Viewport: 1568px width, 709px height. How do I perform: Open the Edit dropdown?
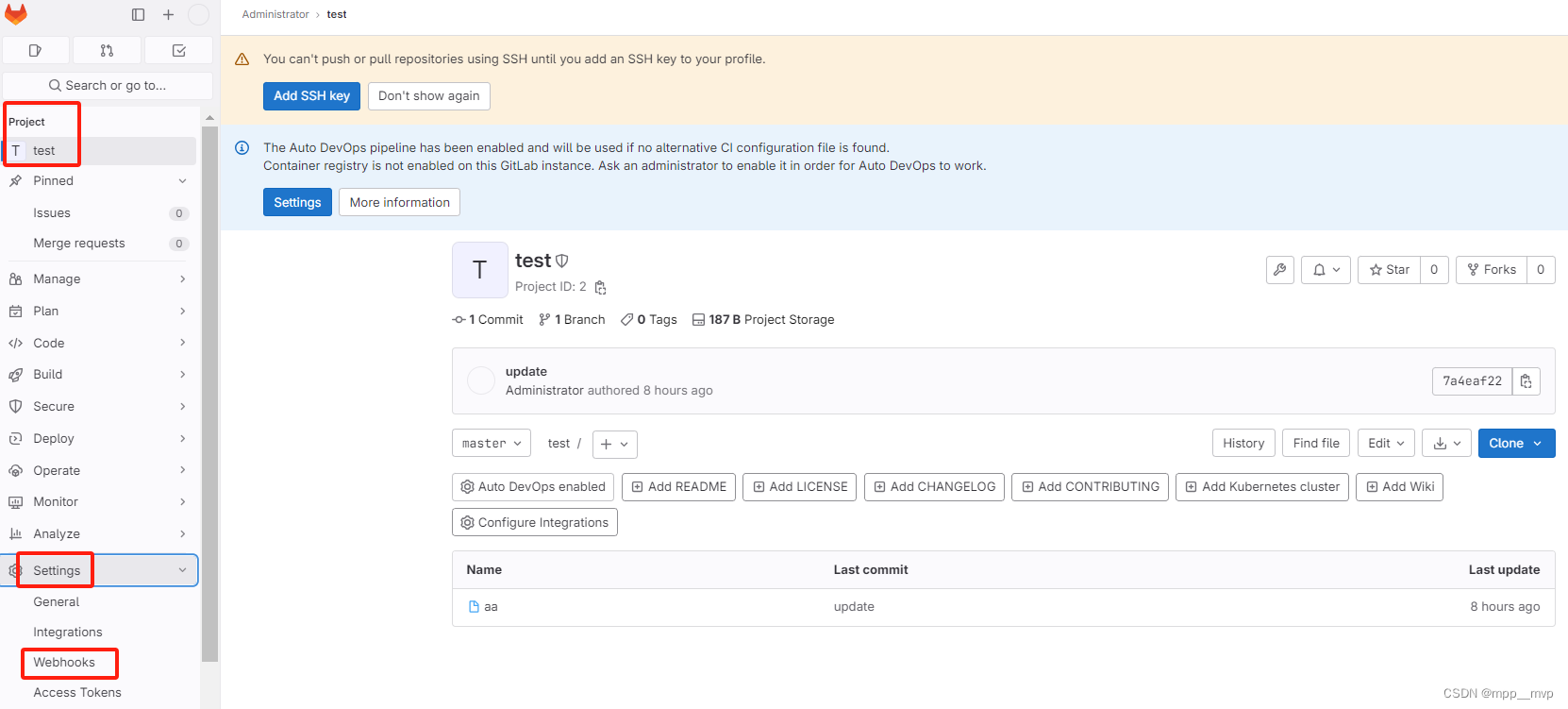coord(1386,443)
